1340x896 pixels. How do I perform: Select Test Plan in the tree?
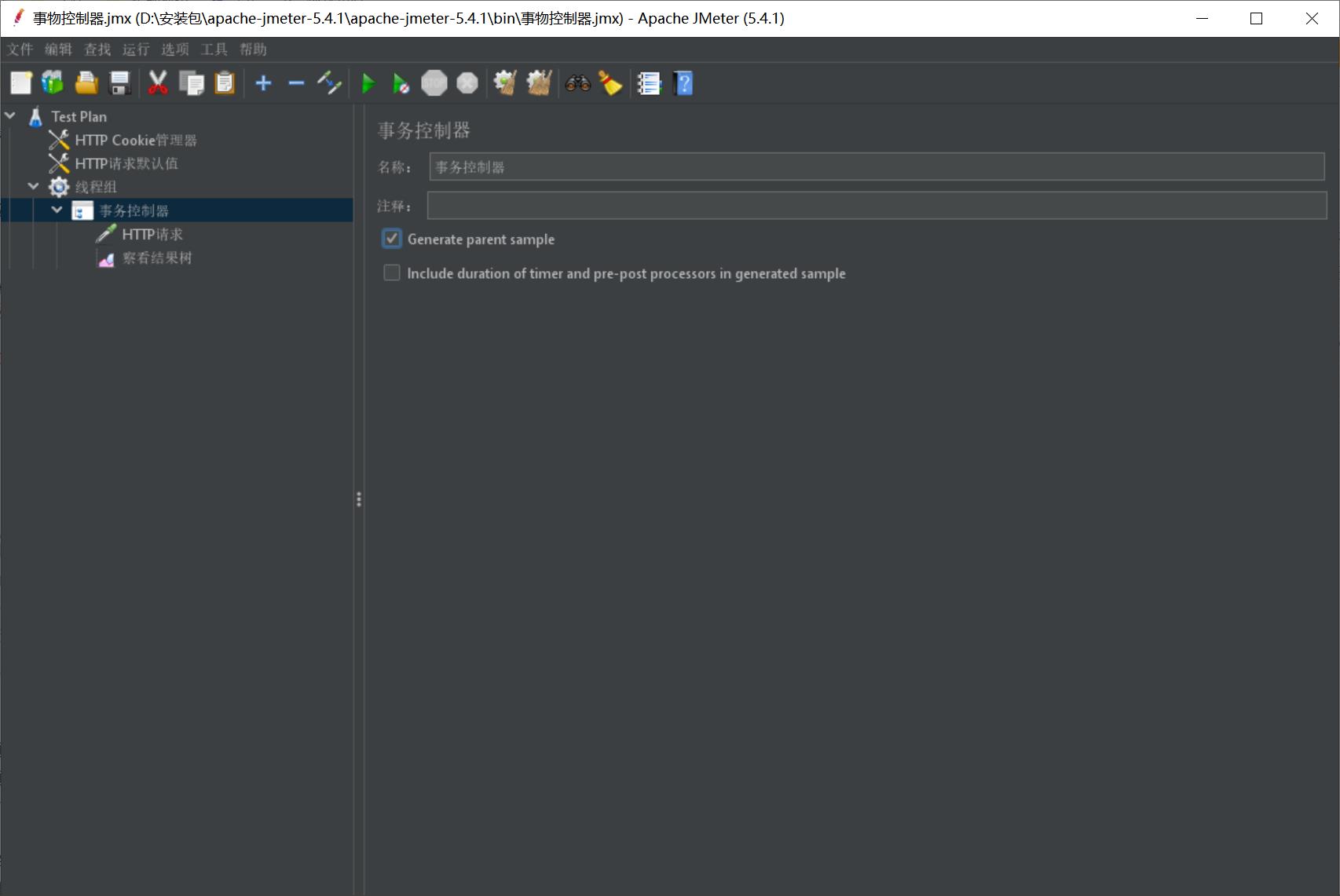79,117
